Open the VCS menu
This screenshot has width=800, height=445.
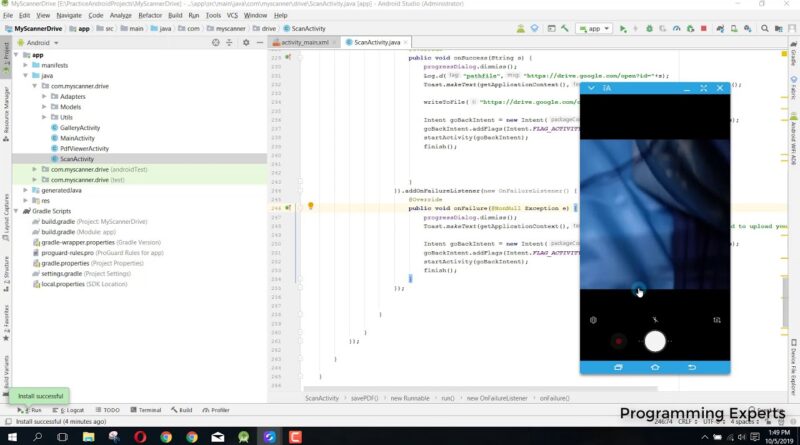232,15
